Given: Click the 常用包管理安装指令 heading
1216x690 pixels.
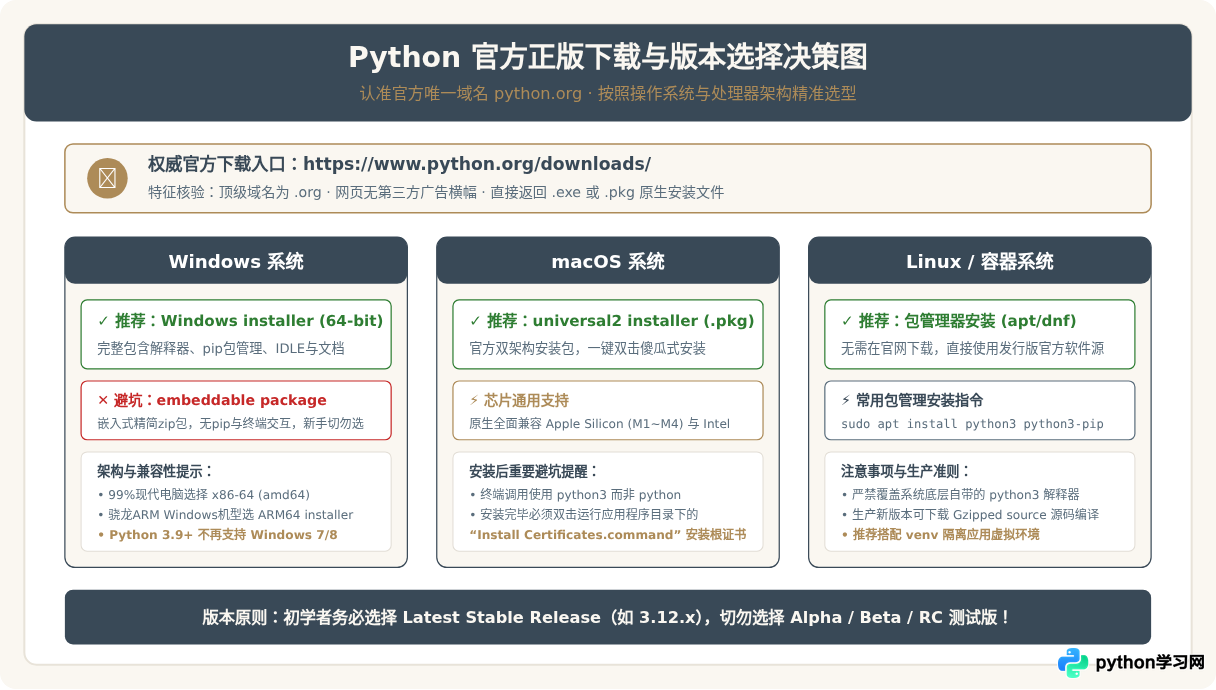Looking at the screenshot, I should pos(920,400).
